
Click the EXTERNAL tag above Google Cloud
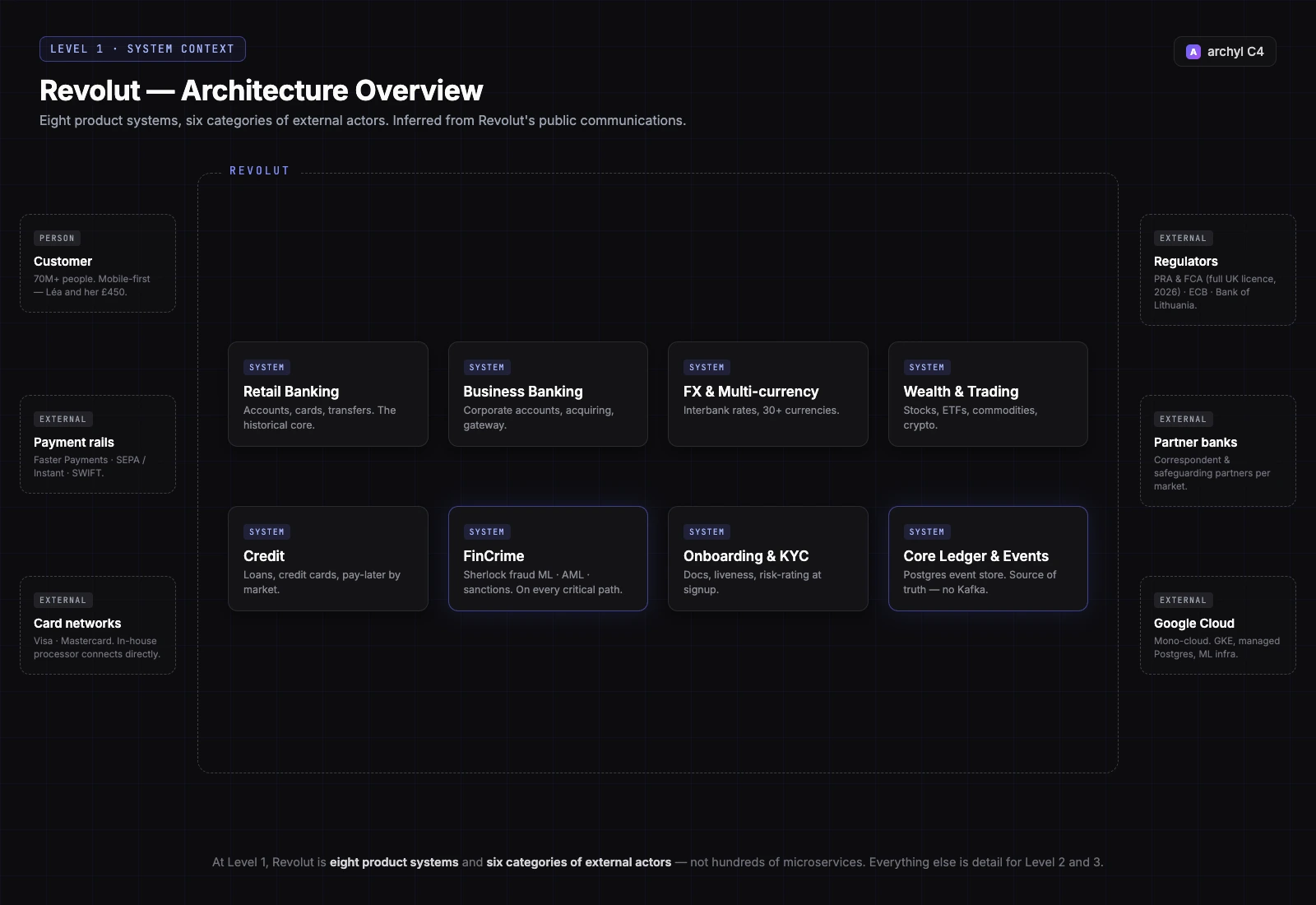(1184, 601)
